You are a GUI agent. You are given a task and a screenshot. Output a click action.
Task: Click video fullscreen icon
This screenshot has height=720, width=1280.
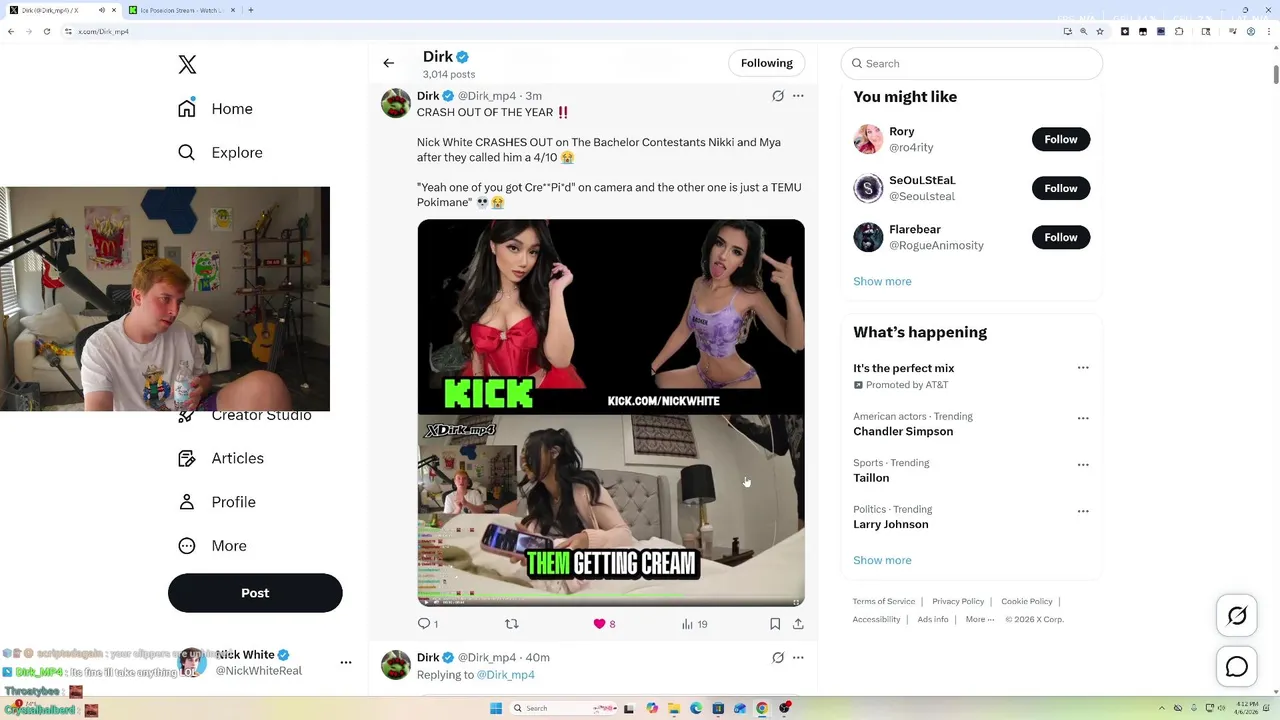[x=796, y=602]
